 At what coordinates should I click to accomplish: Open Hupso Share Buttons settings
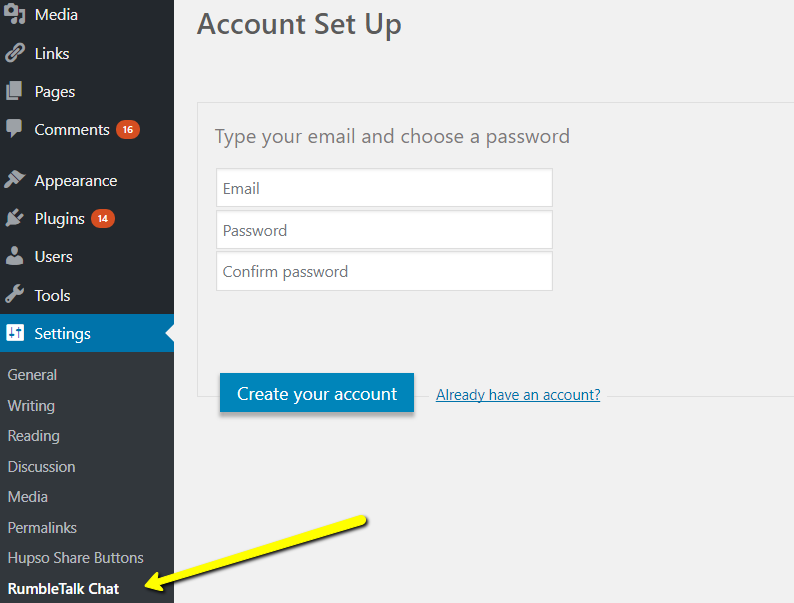click(75, 558)
